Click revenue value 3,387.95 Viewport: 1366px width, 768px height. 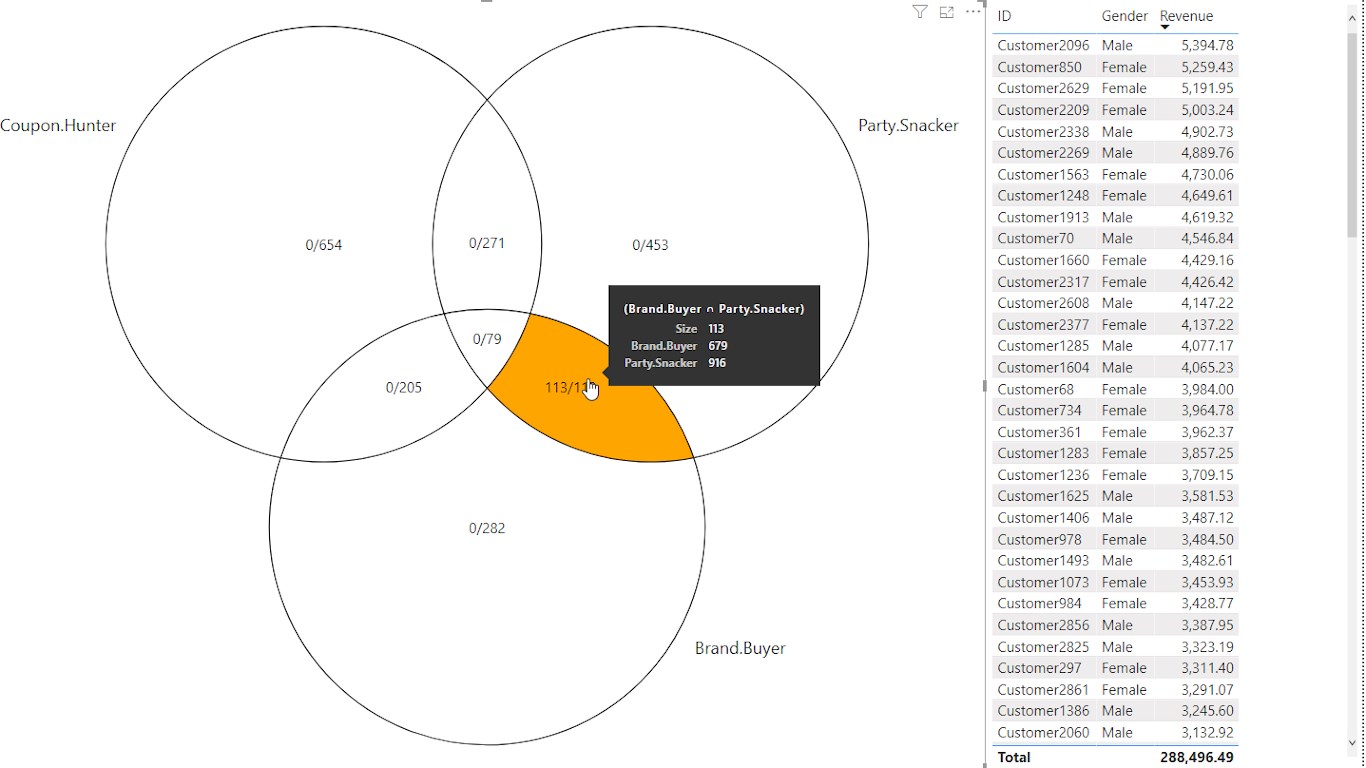[x=1207, y=625]
